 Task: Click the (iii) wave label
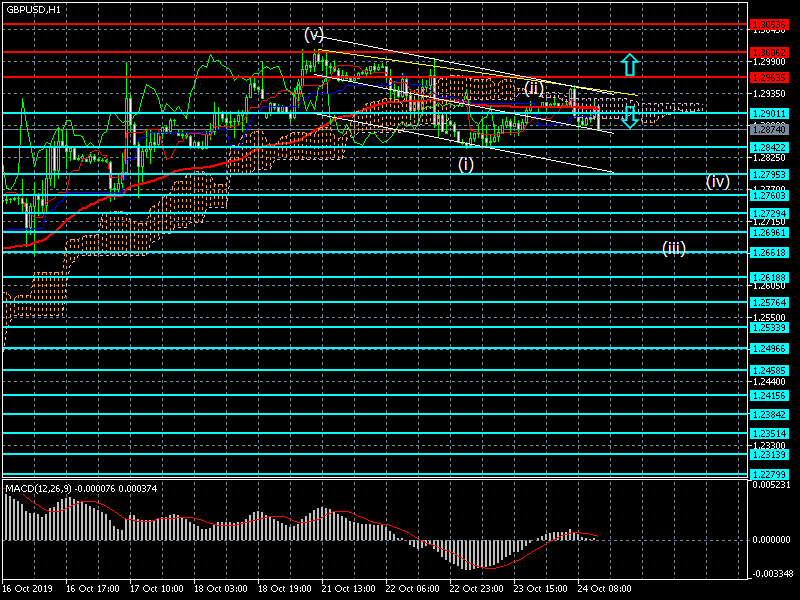(x=673, y=248)
